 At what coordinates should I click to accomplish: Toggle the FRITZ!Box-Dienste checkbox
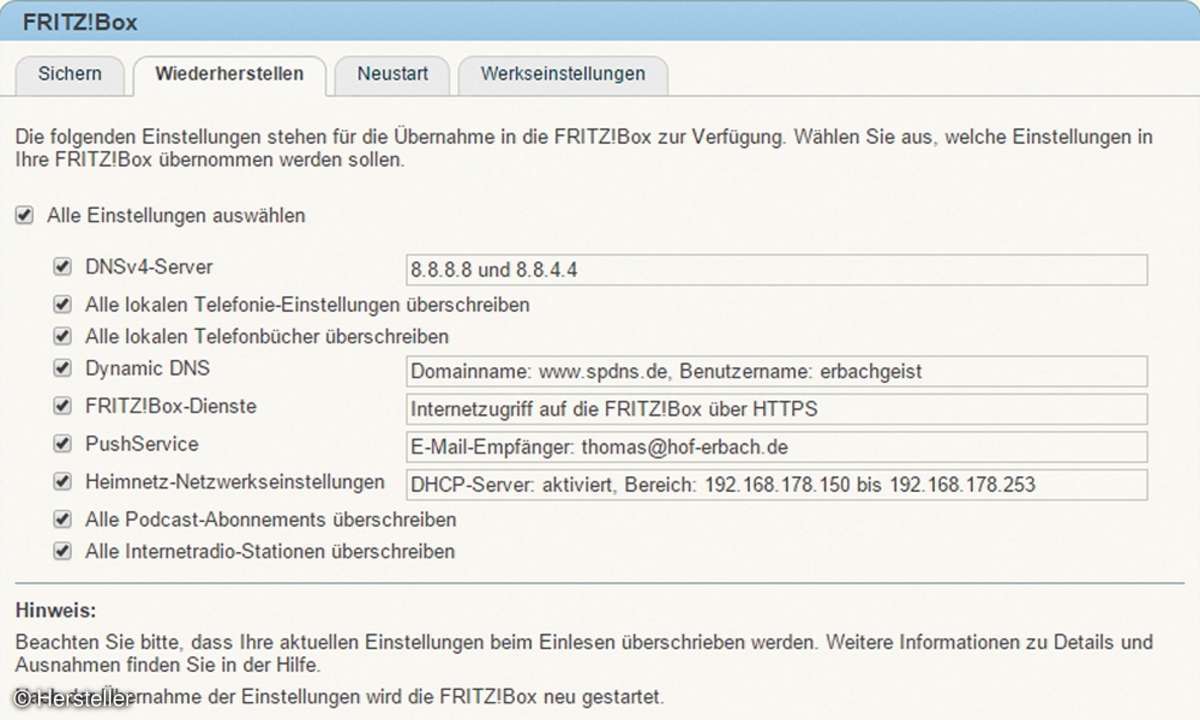63,406
